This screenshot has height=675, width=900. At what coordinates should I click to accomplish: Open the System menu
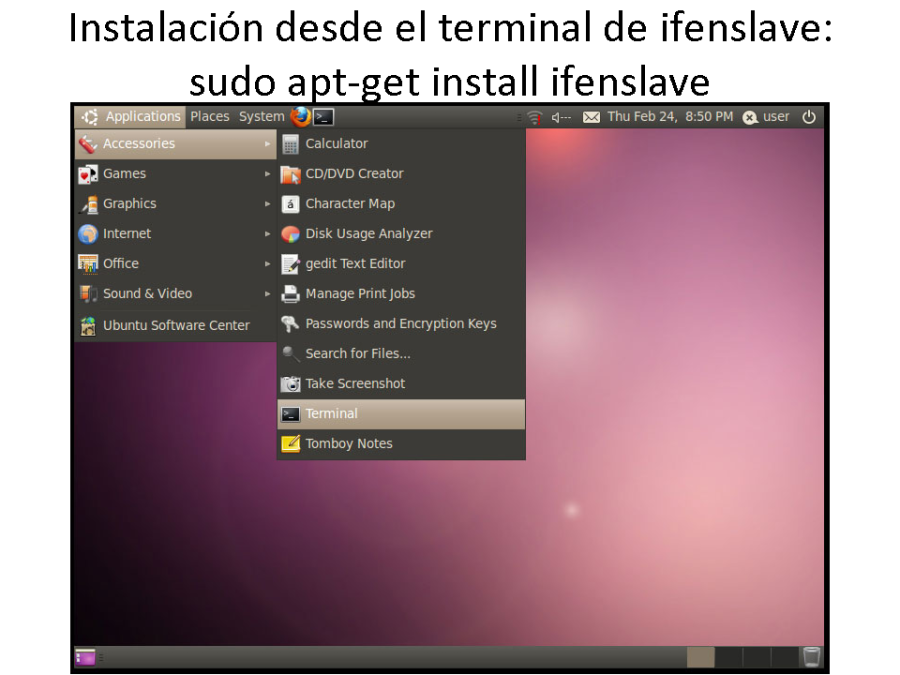[260, 116]
